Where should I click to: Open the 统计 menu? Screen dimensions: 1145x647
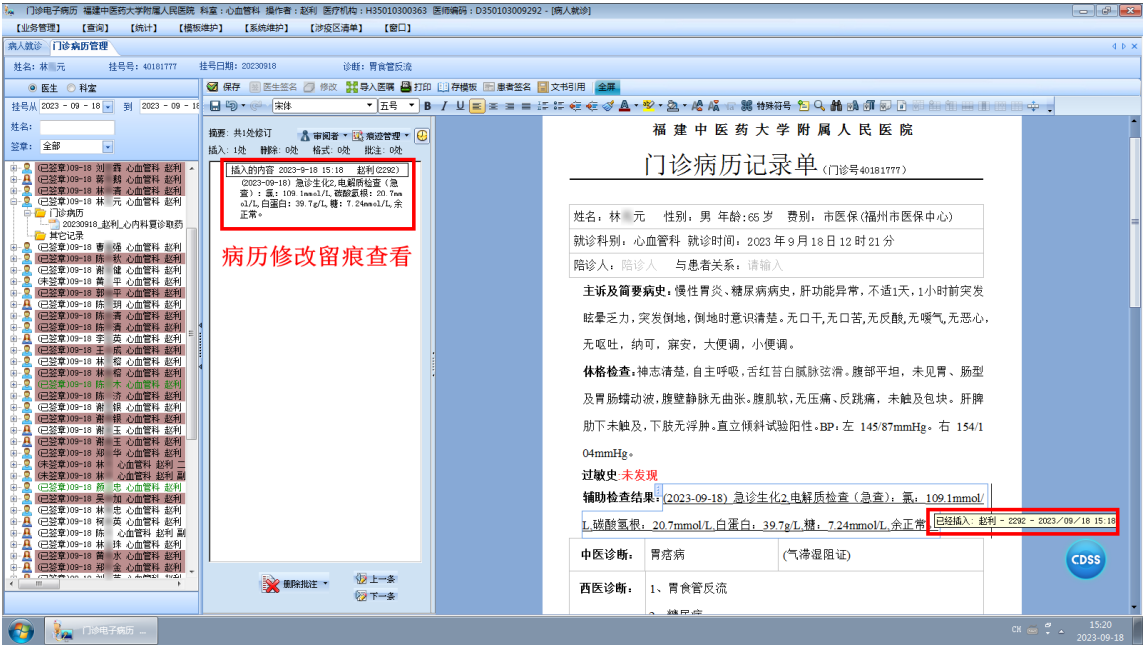coord(144,28)
